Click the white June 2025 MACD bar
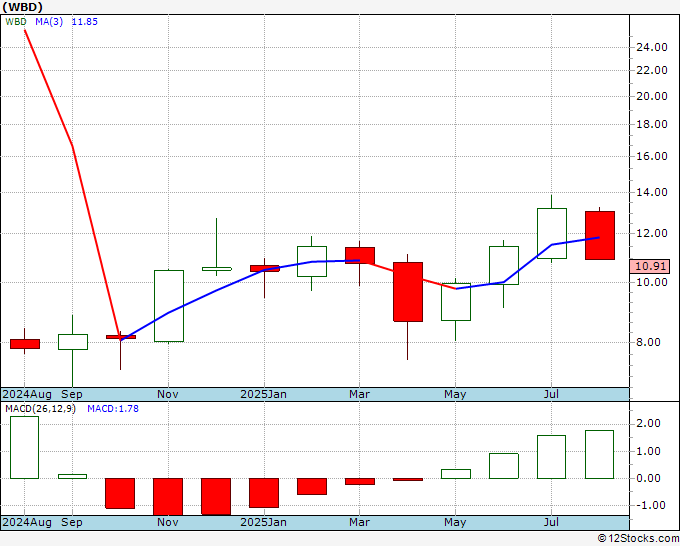 coord(504,466)
